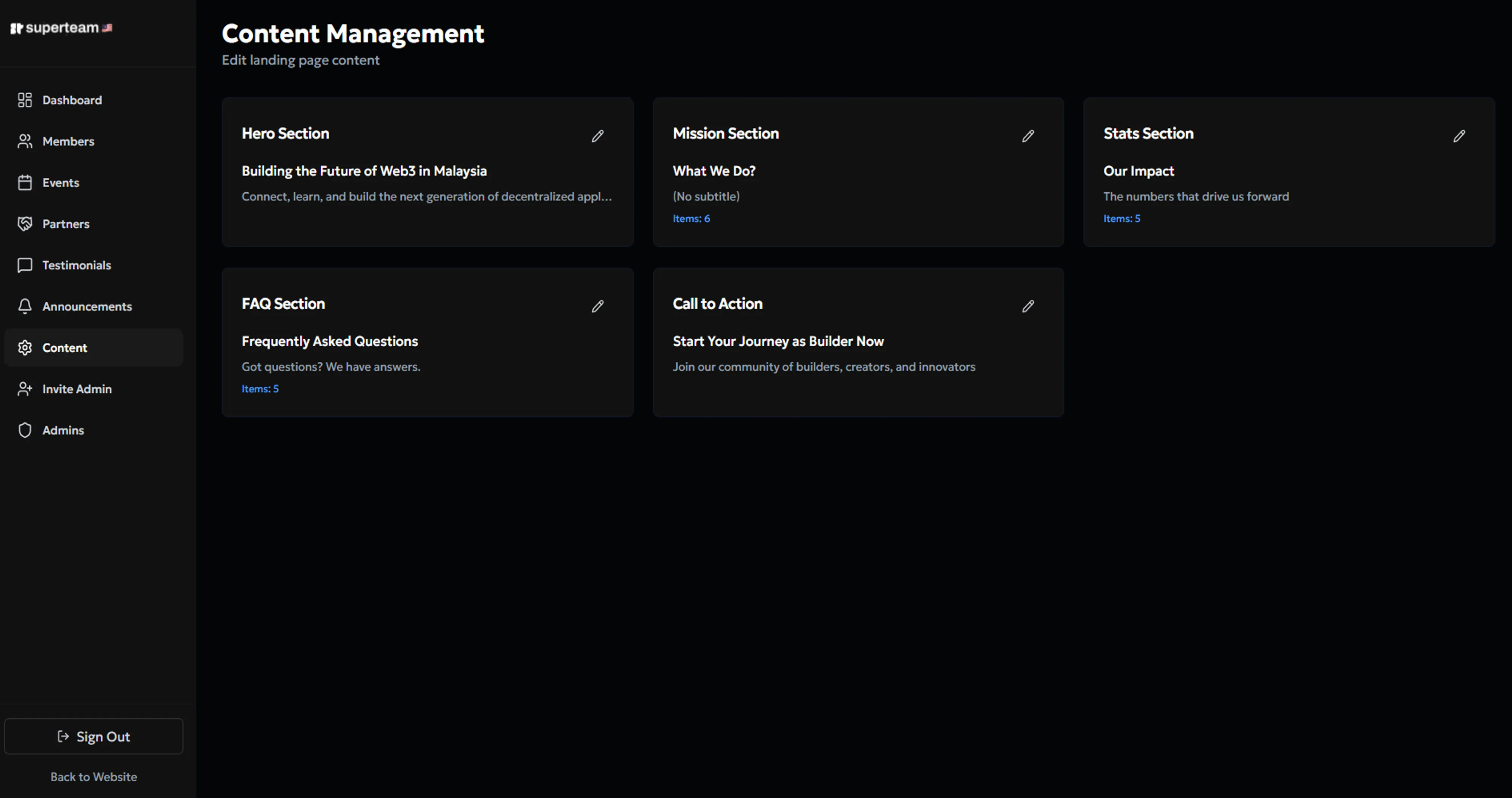The height and width of the screenshot is (798, 1512).
Task: Click 'Frequently Asked Questions' heading
Action: [x=329, y=341]
